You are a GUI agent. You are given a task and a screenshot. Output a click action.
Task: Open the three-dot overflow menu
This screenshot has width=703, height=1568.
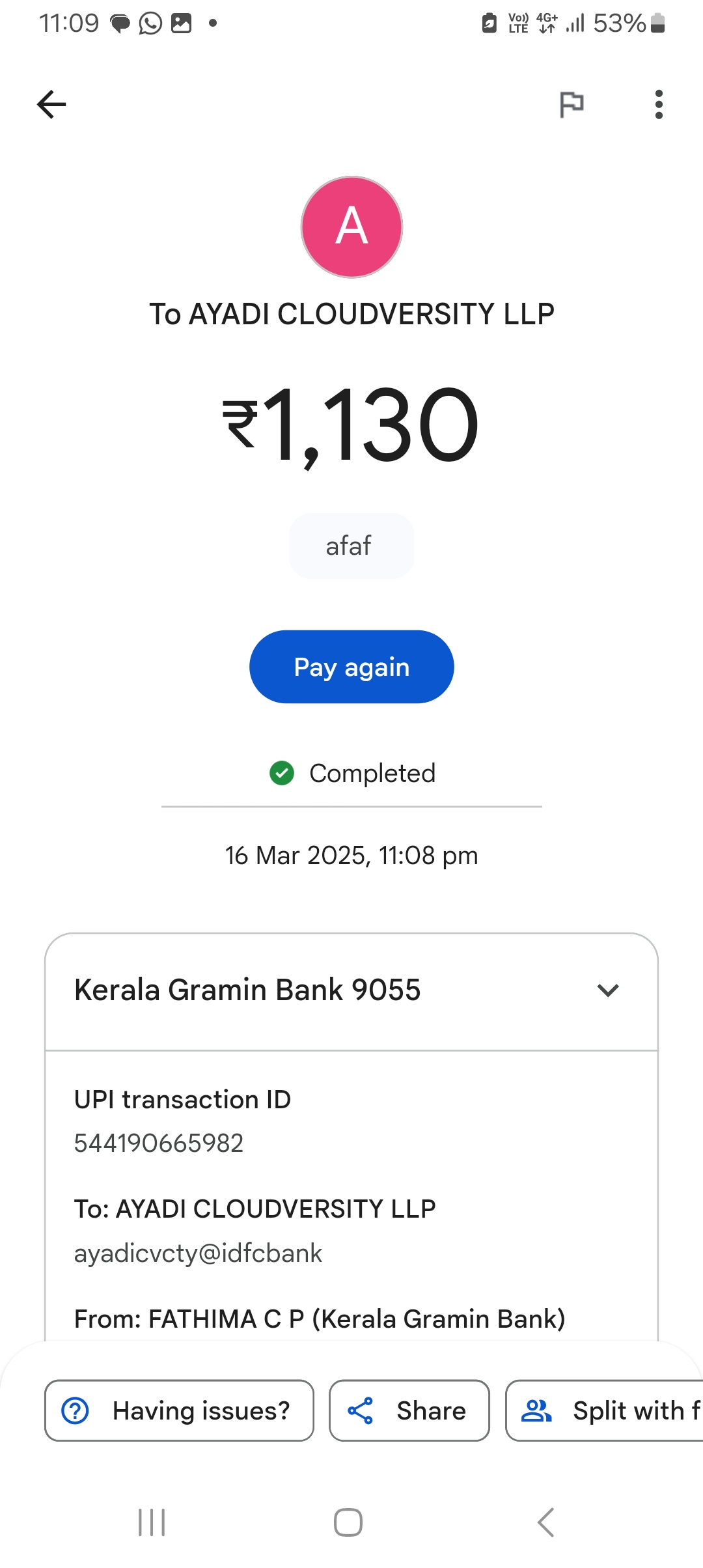coord(659,104)
